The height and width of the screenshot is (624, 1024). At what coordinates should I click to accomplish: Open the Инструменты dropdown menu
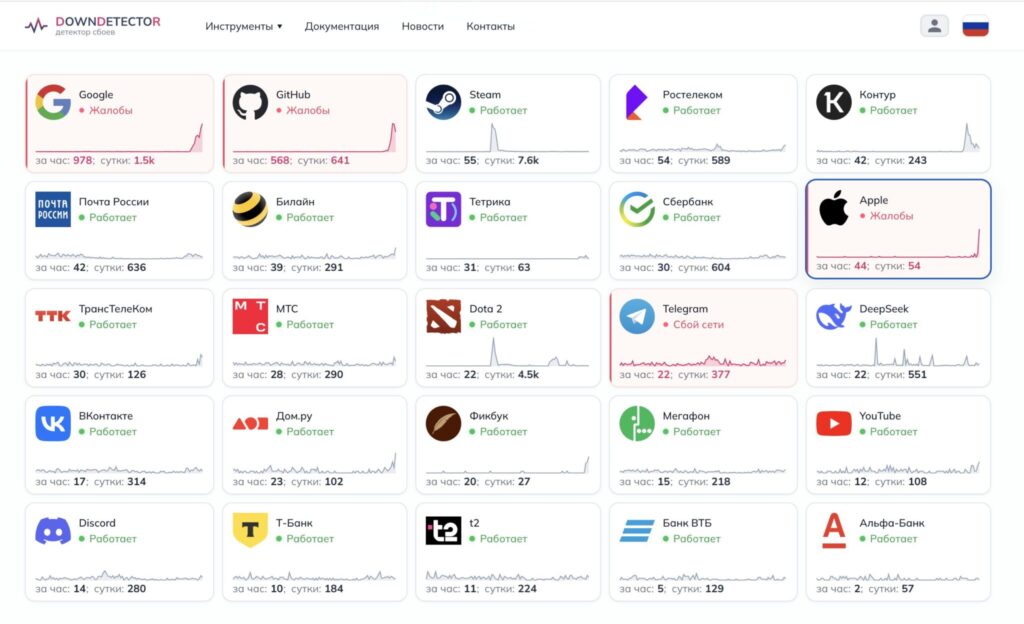pyautogui.click(x=244, y=26)
